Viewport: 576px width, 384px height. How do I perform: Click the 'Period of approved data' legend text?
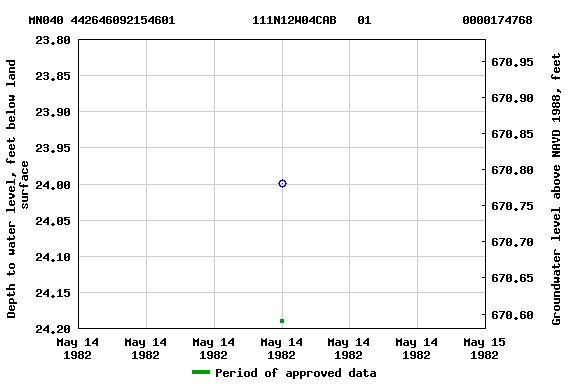click(x=296, y=373)
